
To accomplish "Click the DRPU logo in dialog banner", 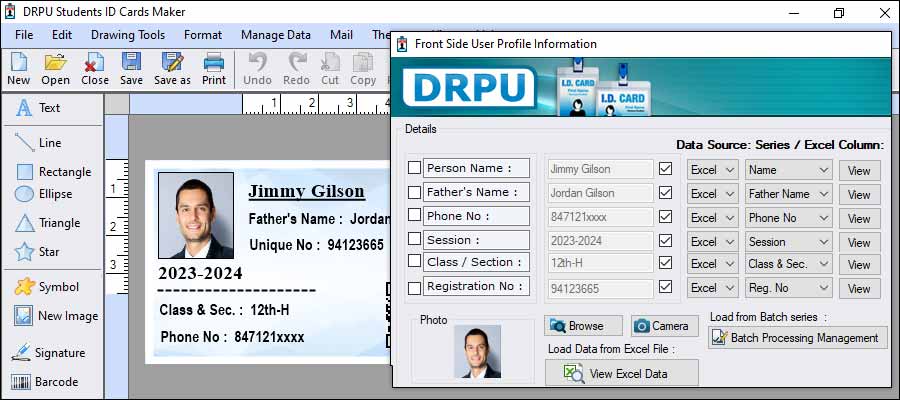I will 470,87.
